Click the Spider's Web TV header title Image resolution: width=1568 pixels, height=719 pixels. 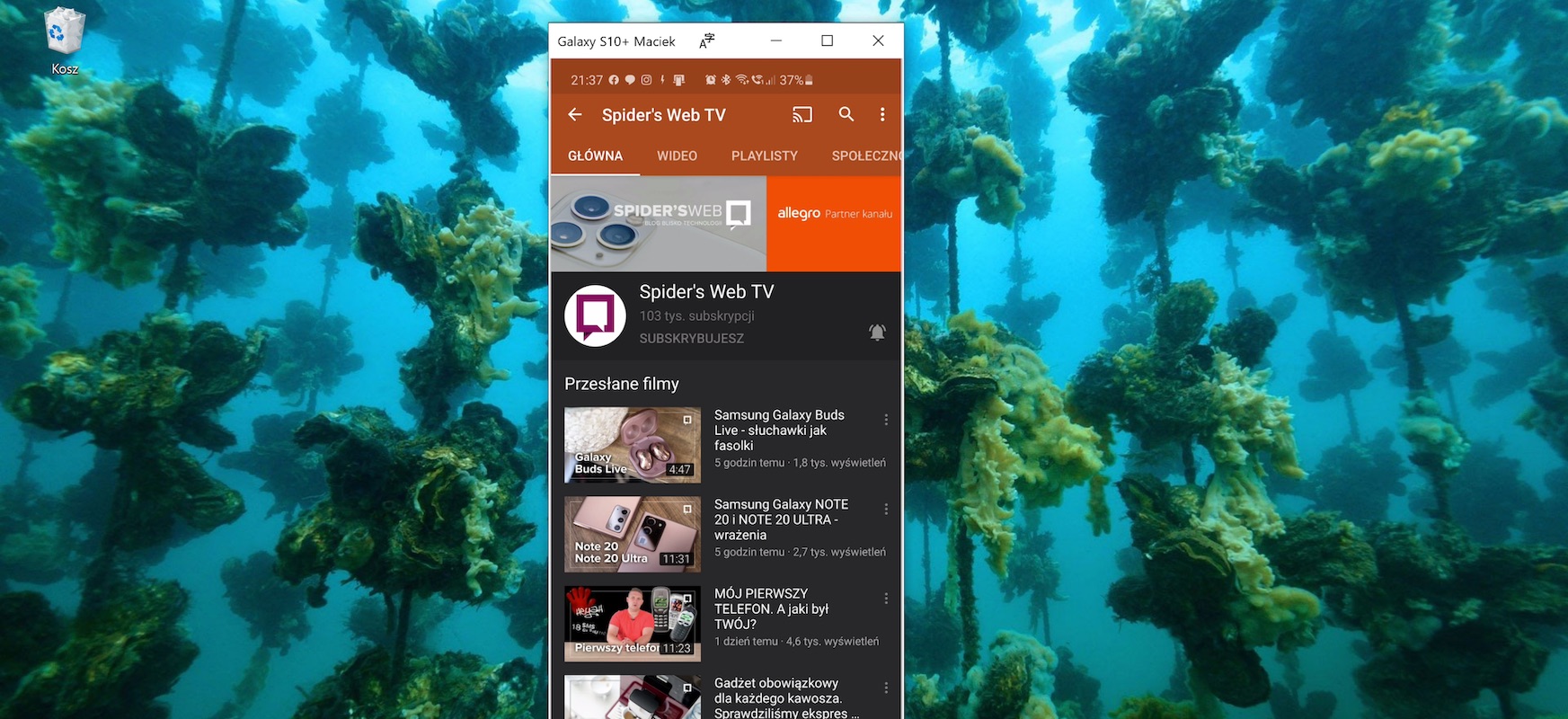(664, 115)
